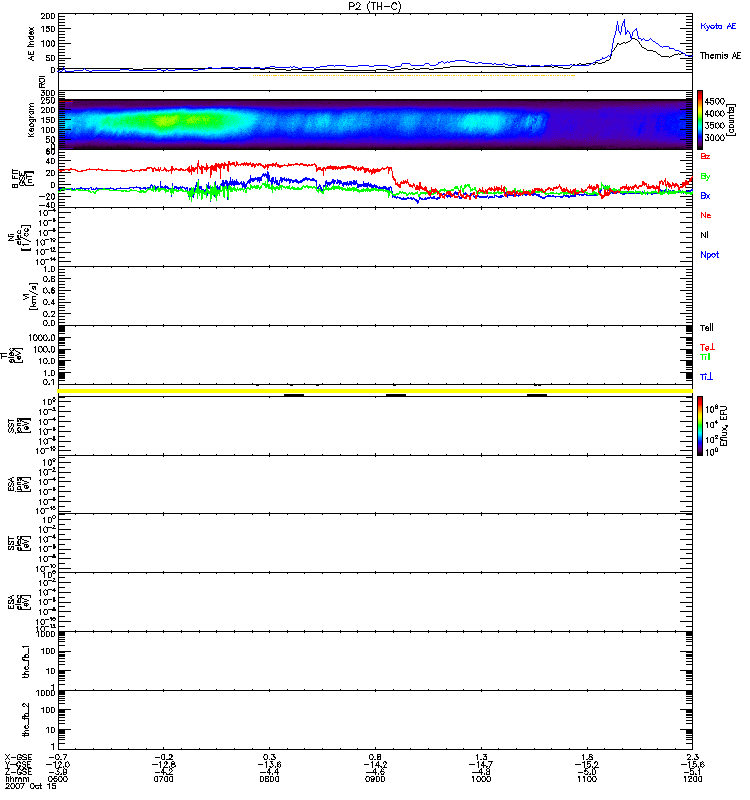The height and width of the screenshot is (800, 750).
Task: Click the 1200 time tick label
Action: click(693, 779)
